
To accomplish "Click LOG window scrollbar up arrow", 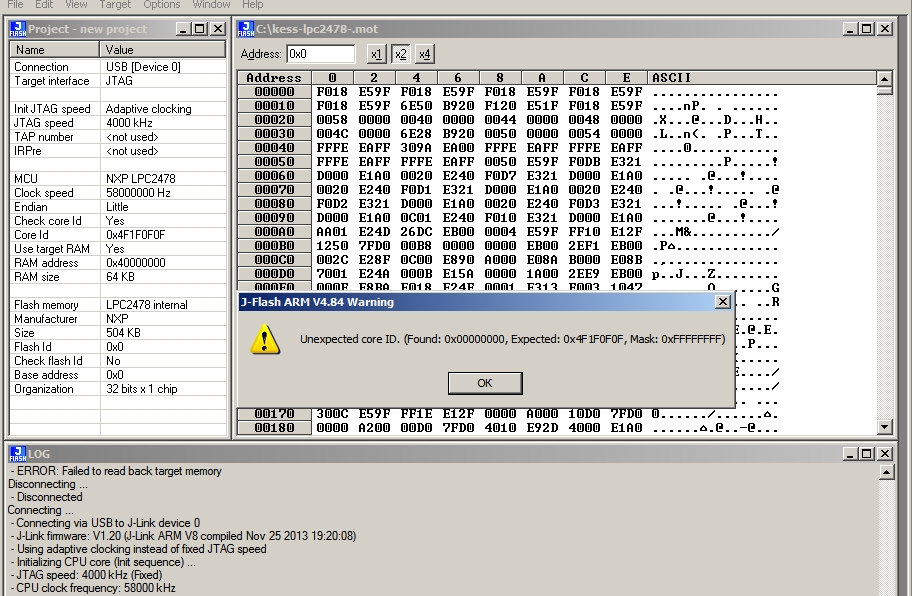I will [x=886, y=472].
